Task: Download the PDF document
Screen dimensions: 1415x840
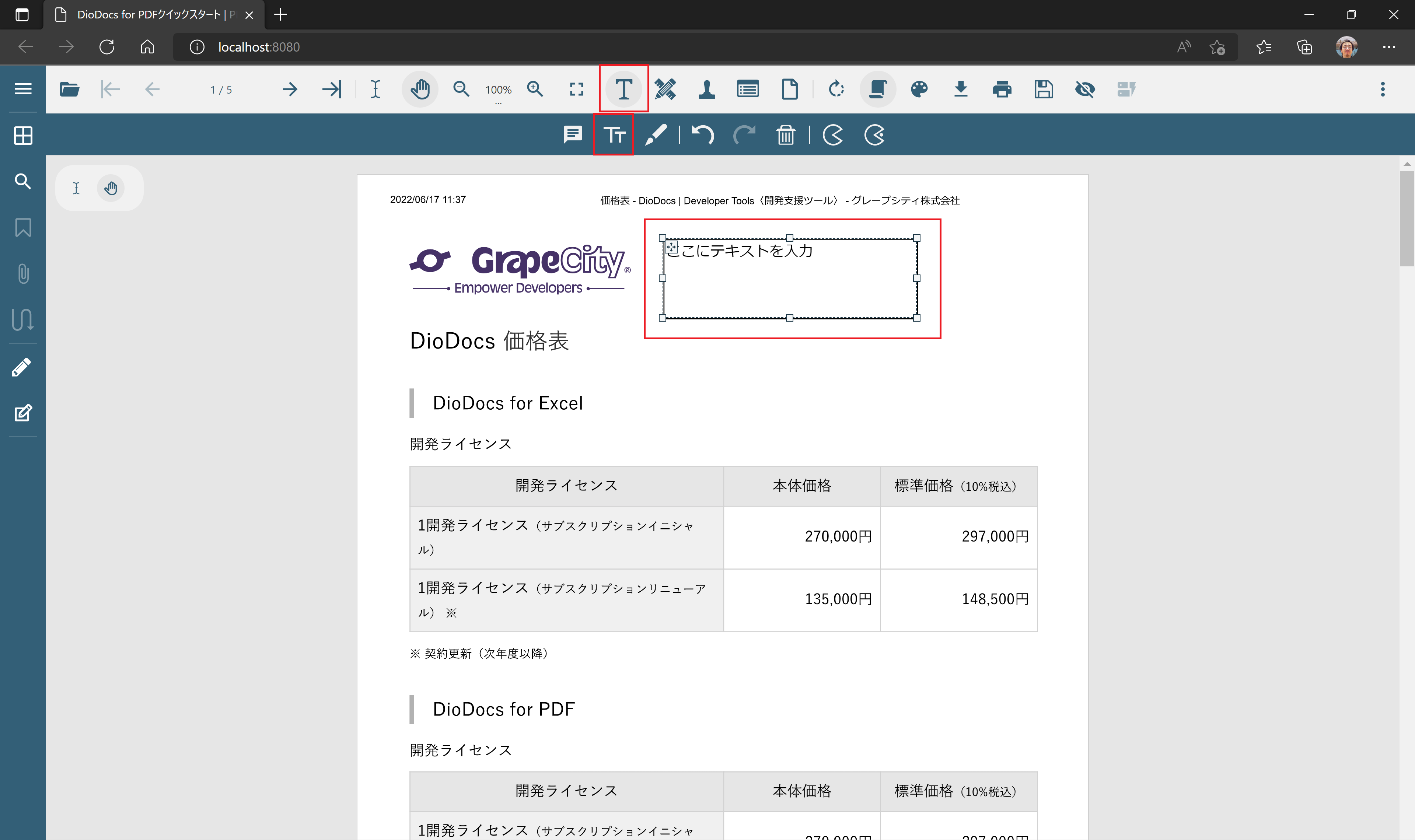Action: (x=961, y=90)
